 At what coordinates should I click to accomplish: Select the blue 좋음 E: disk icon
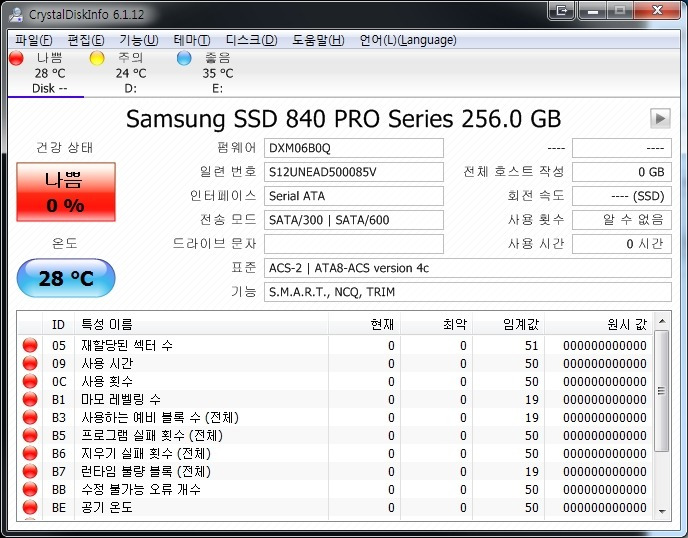(184, 58)
